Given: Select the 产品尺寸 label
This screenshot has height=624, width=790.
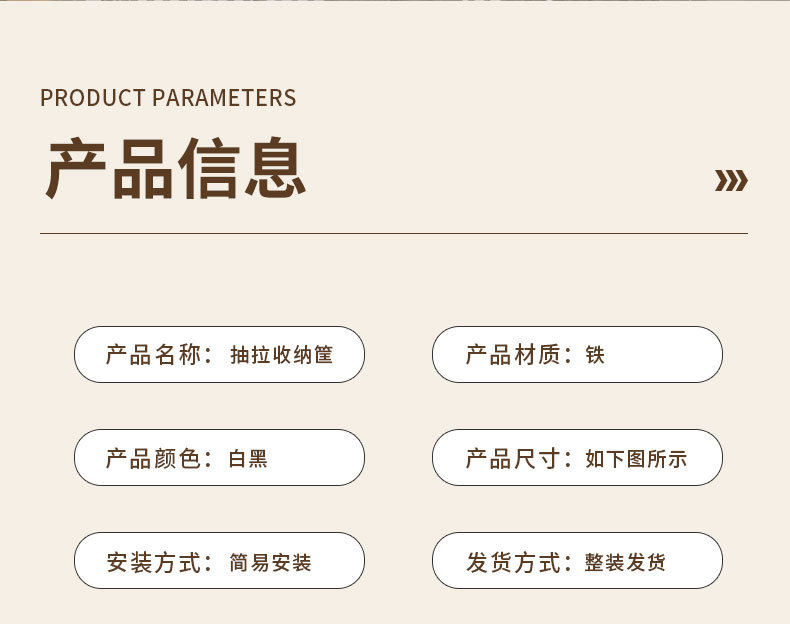Looking at the screenshot, I should pos(515,459).
